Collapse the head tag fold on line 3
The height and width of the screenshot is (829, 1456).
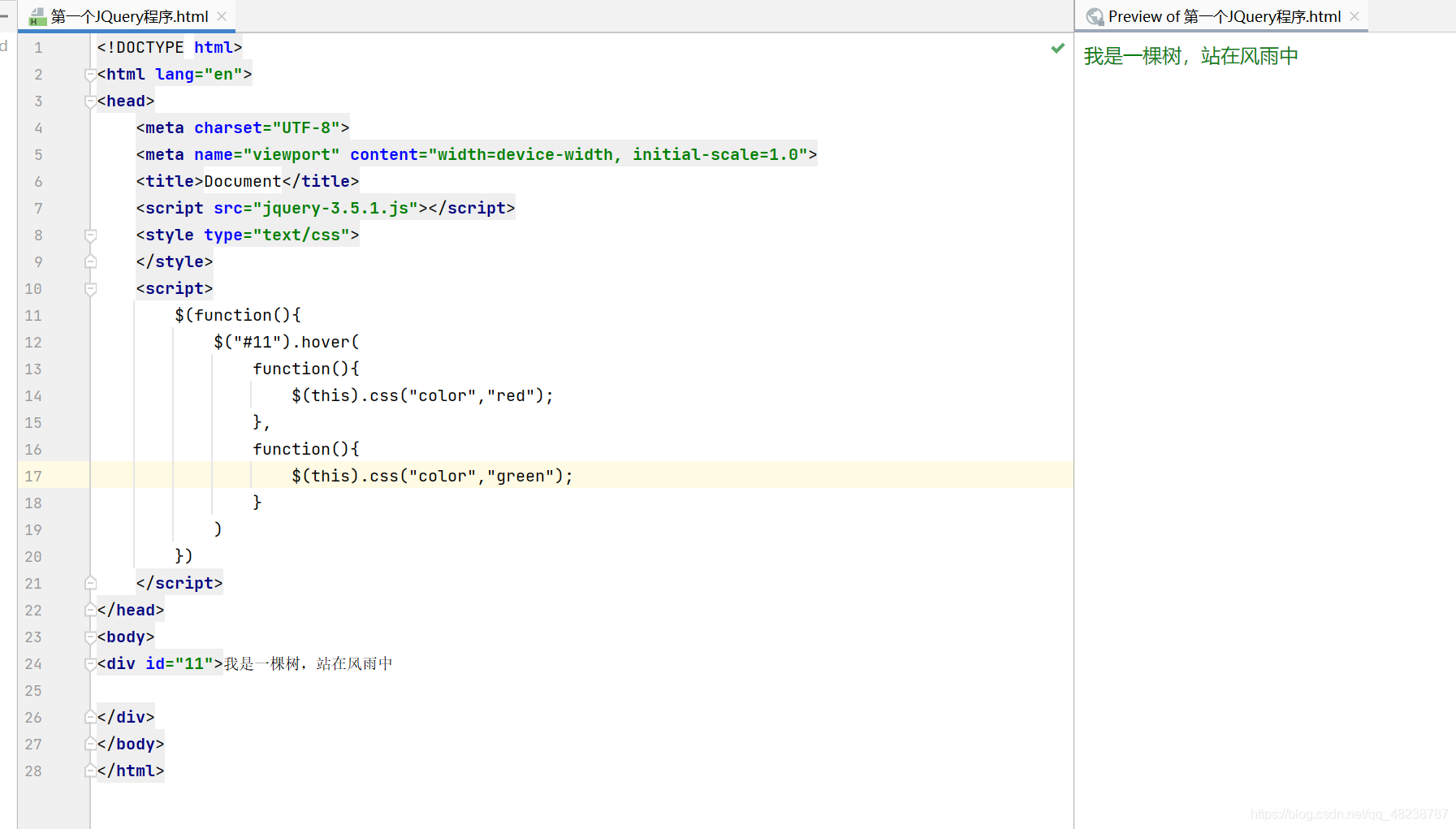(91, 101)
